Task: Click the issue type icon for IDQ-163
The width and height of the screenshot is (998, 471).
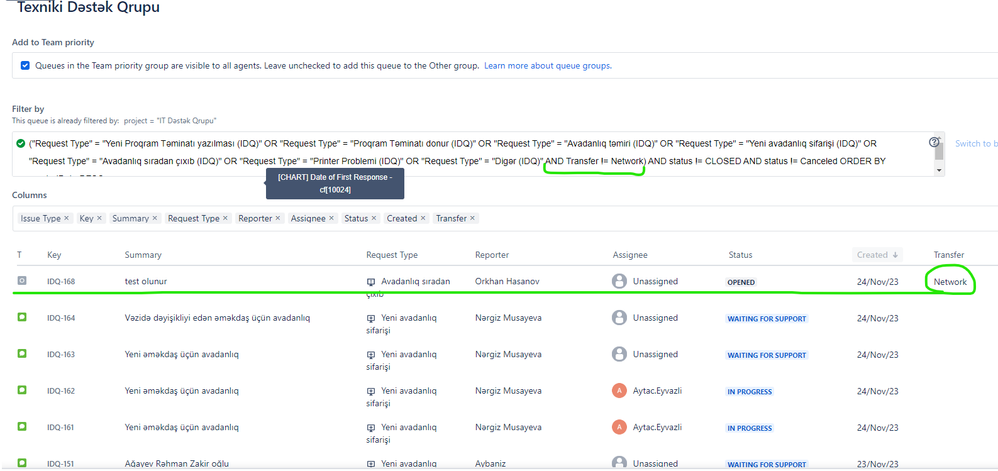Action: coord(22,353)
